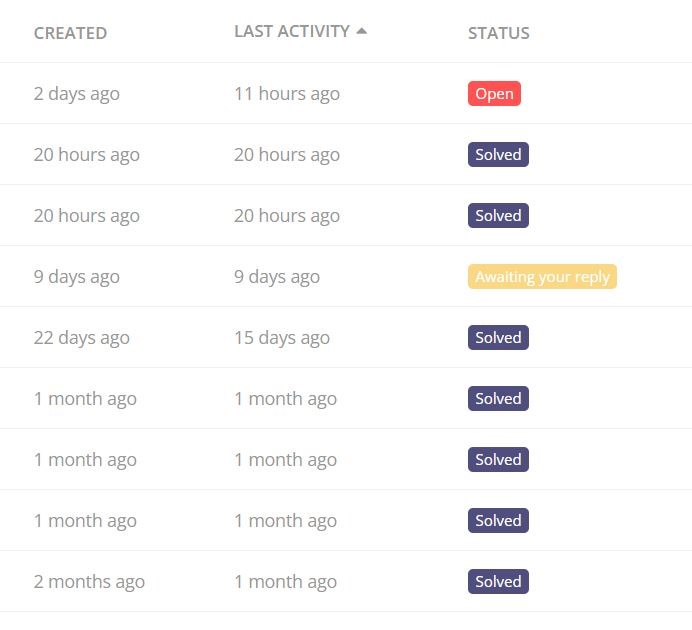Viewport: 692px width, 630px height.
Task: Click the Solved badge on 22 days ago row
Action: tap(498, 338)
